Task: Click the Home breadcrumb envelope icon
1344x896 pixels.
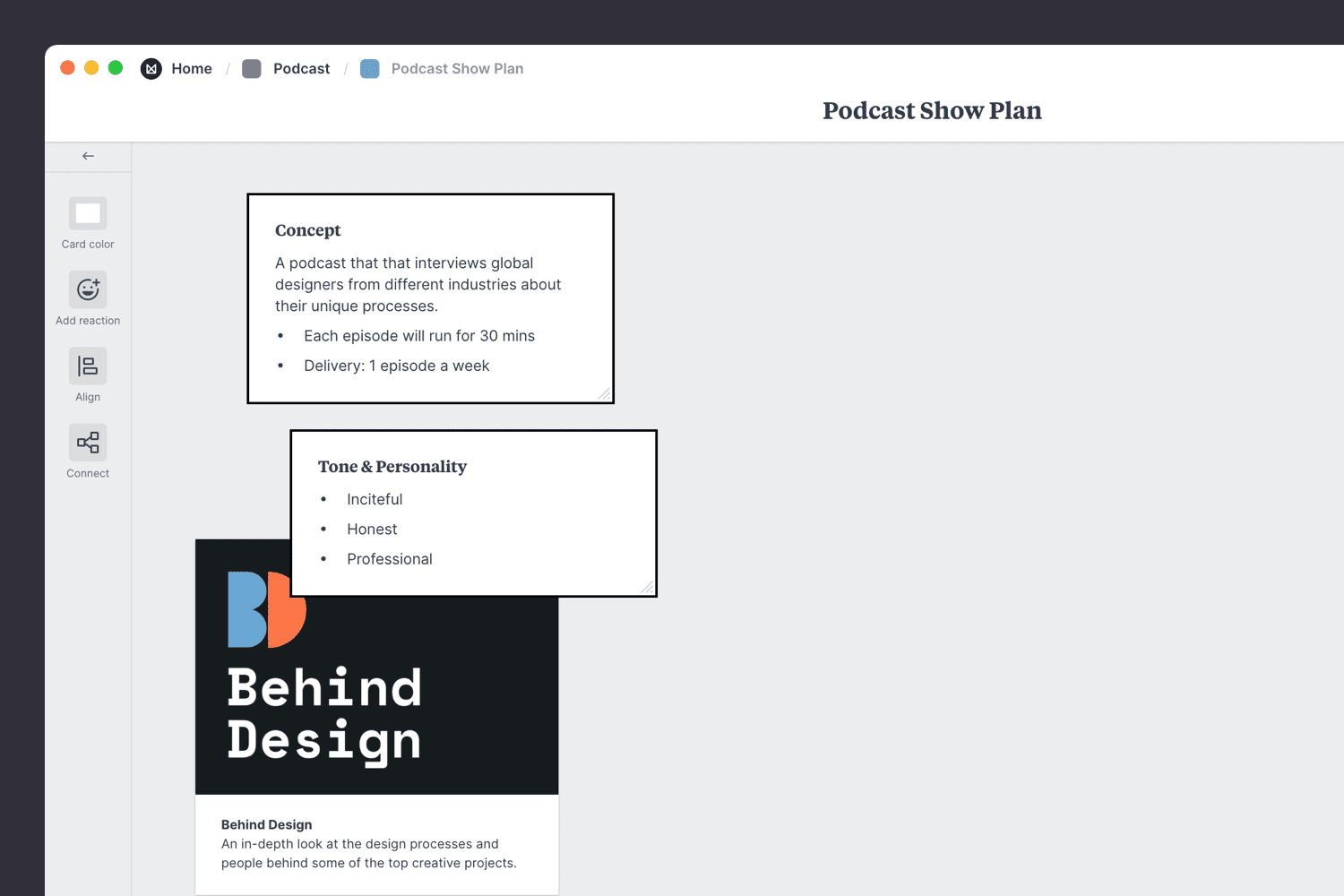Action: pos(151,68)
